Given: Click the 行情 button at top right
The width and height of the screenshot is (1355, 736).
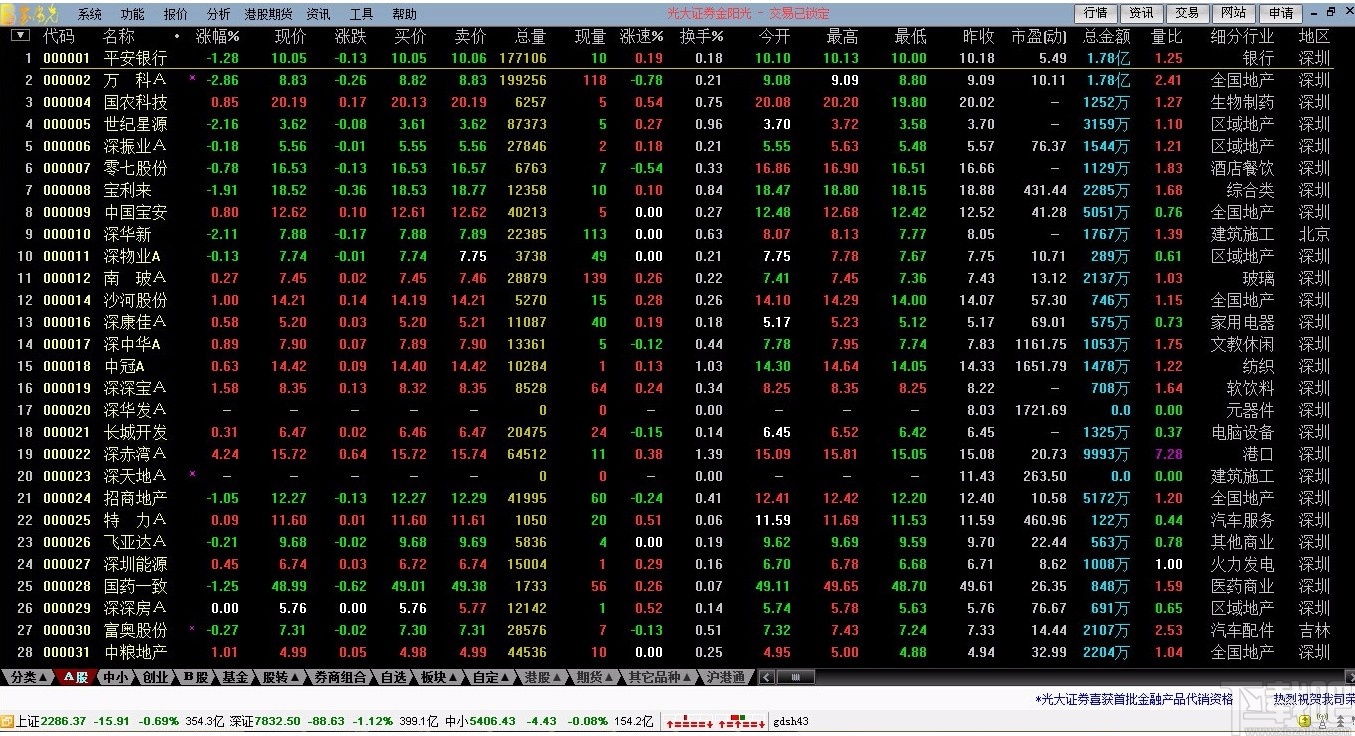Looking at the screenshot, I should coord(1096,13).
